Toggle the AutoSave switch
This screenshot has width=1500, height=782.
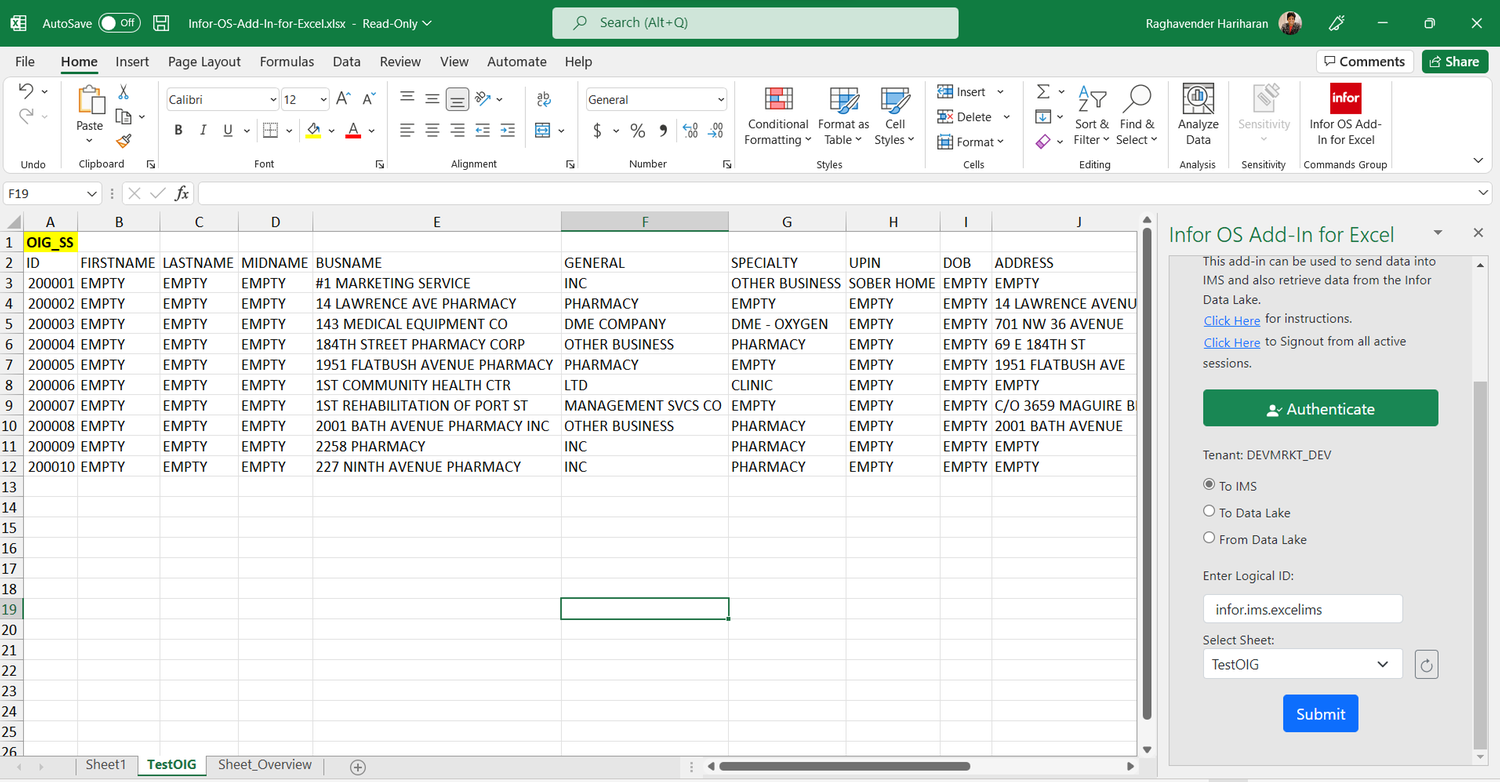[120, 22]
